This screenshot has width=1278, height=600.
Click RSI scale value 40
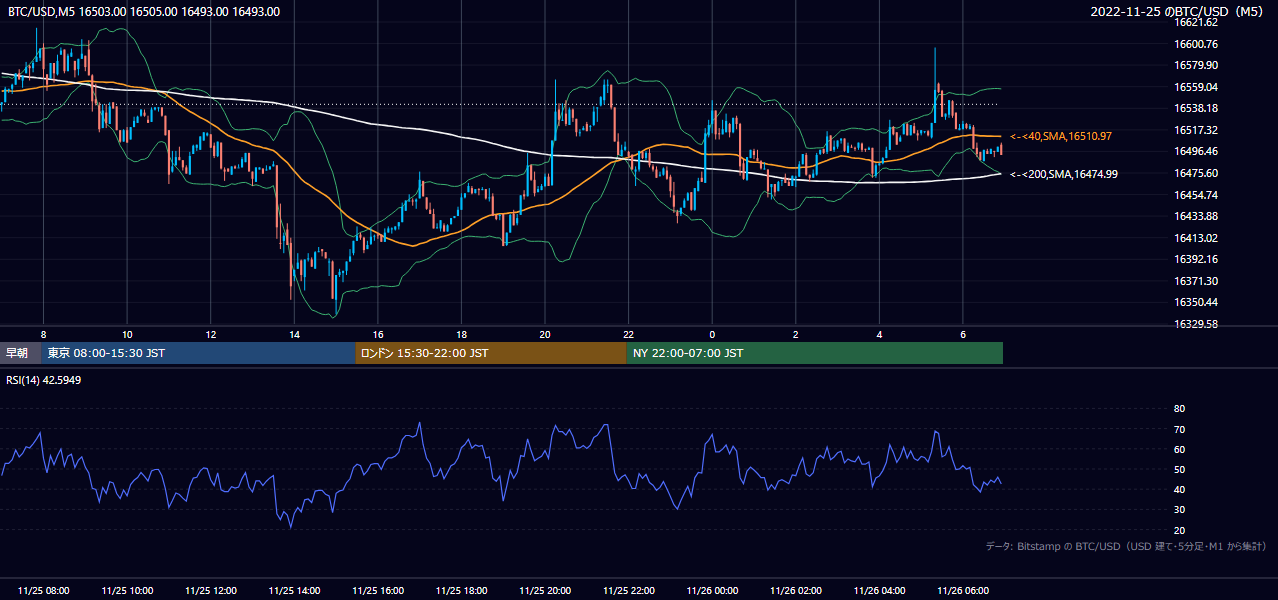point(1179,489)
